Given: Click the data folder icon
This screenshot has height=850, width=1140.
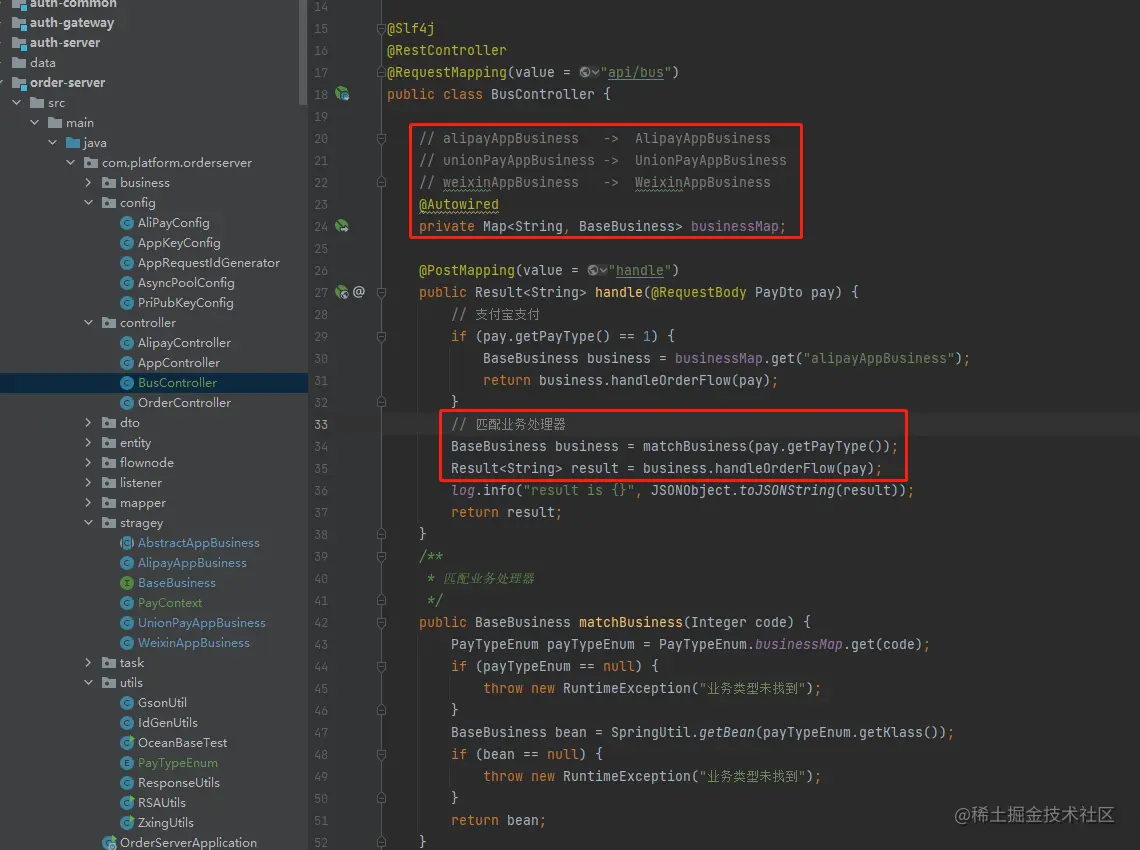Looking at the screenshot, I should pyautogui.click(x=20, y=63).
